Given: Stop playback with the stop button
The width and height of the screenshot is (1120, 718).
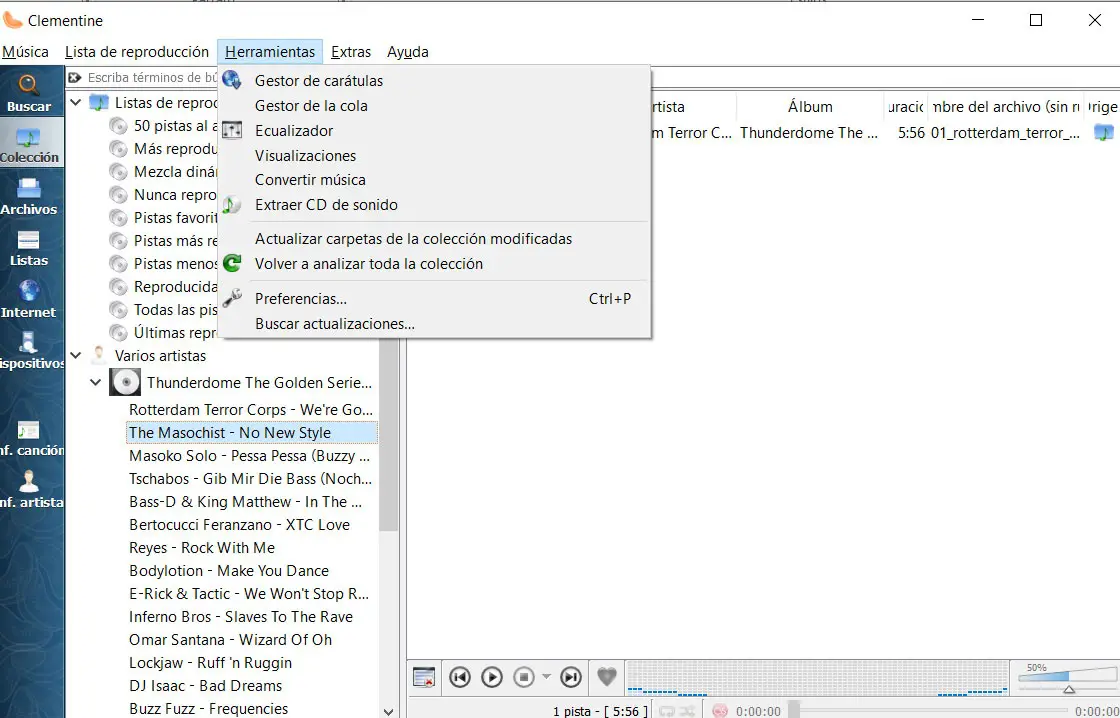Looking at the screenshot, I should [524, 677].
